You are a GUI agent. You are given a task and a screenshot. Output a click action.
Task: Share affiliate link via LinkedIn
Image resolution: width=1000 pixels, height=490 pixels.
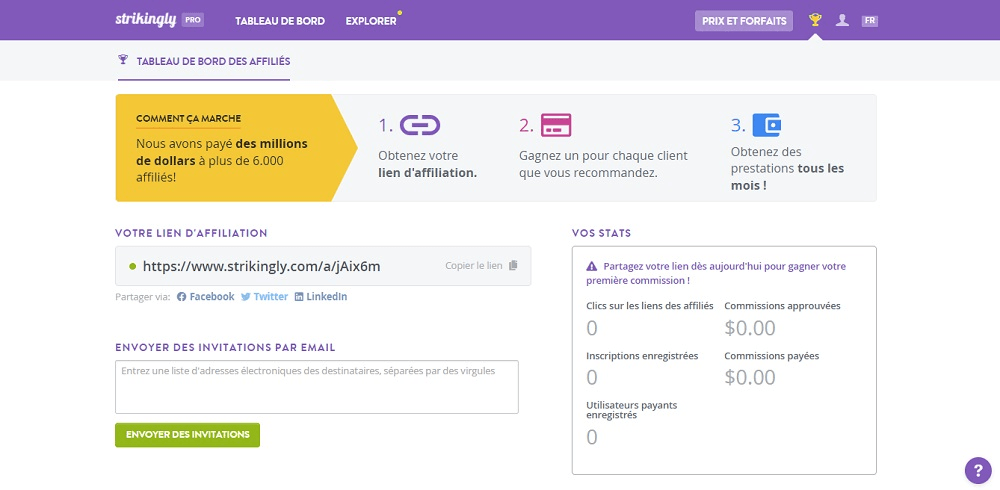pyautogui.click(x=321, y=297)
